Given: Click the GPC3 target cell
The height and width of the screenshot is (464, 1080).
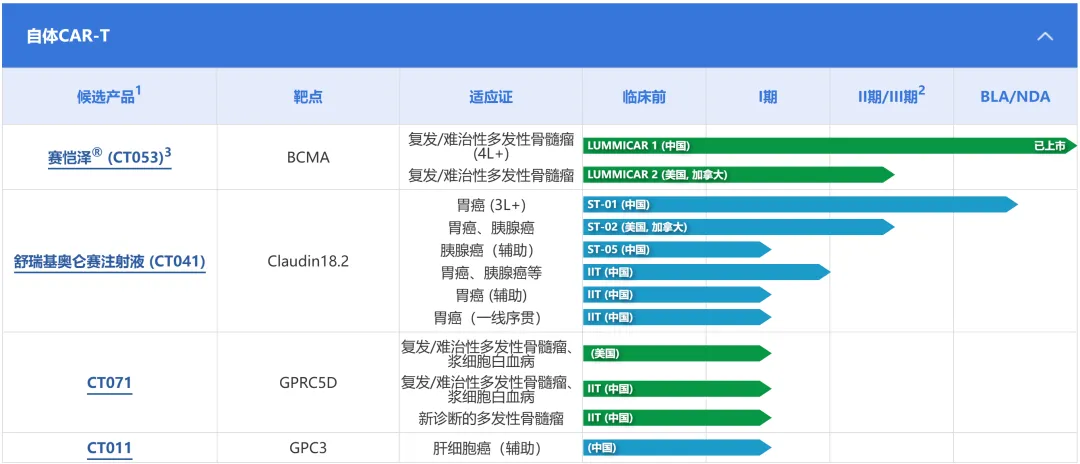Looking at the screenshot, I should 308,449.
